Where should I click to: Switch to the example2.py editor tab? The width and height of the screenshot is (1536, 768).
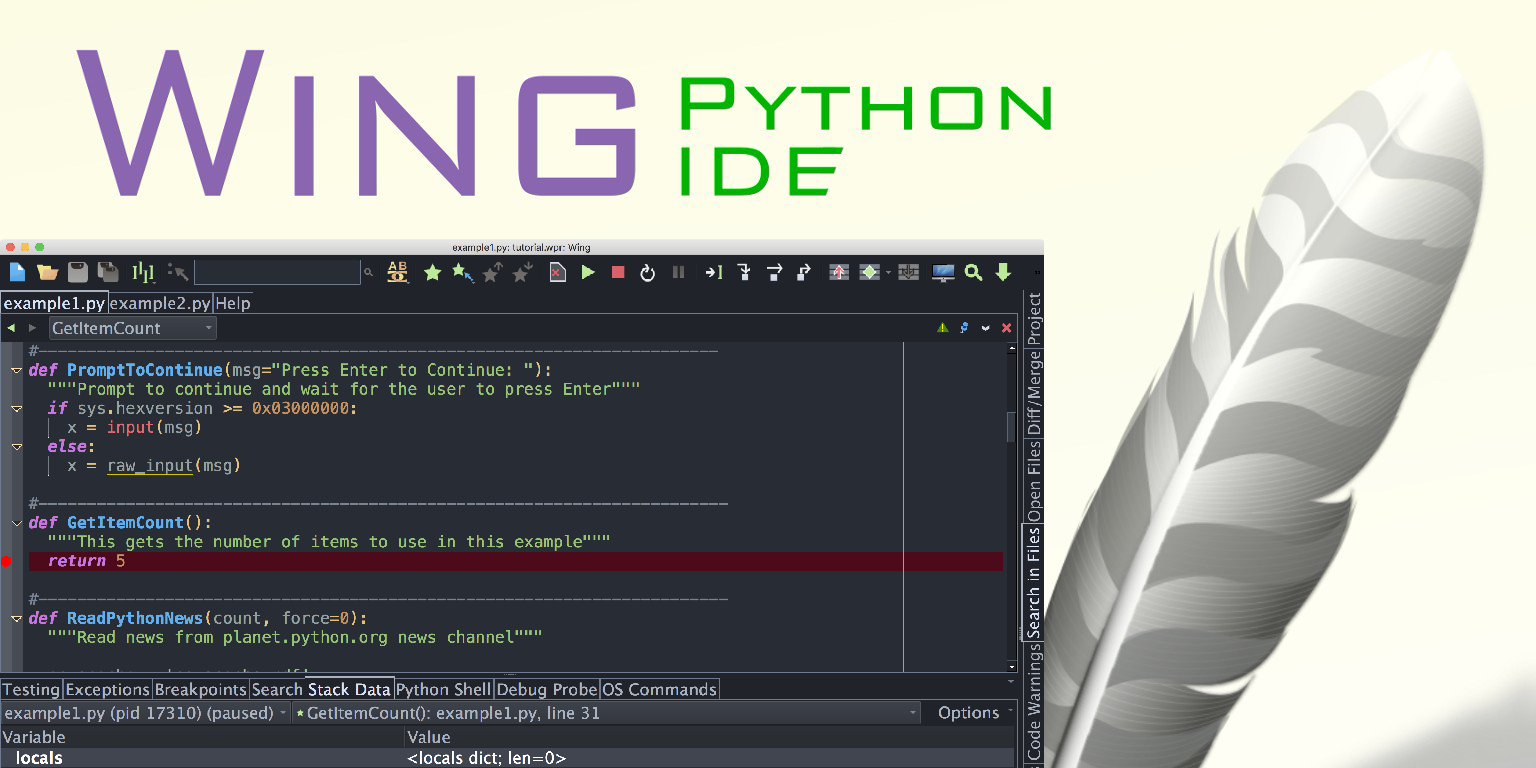(x=160, y=303)
